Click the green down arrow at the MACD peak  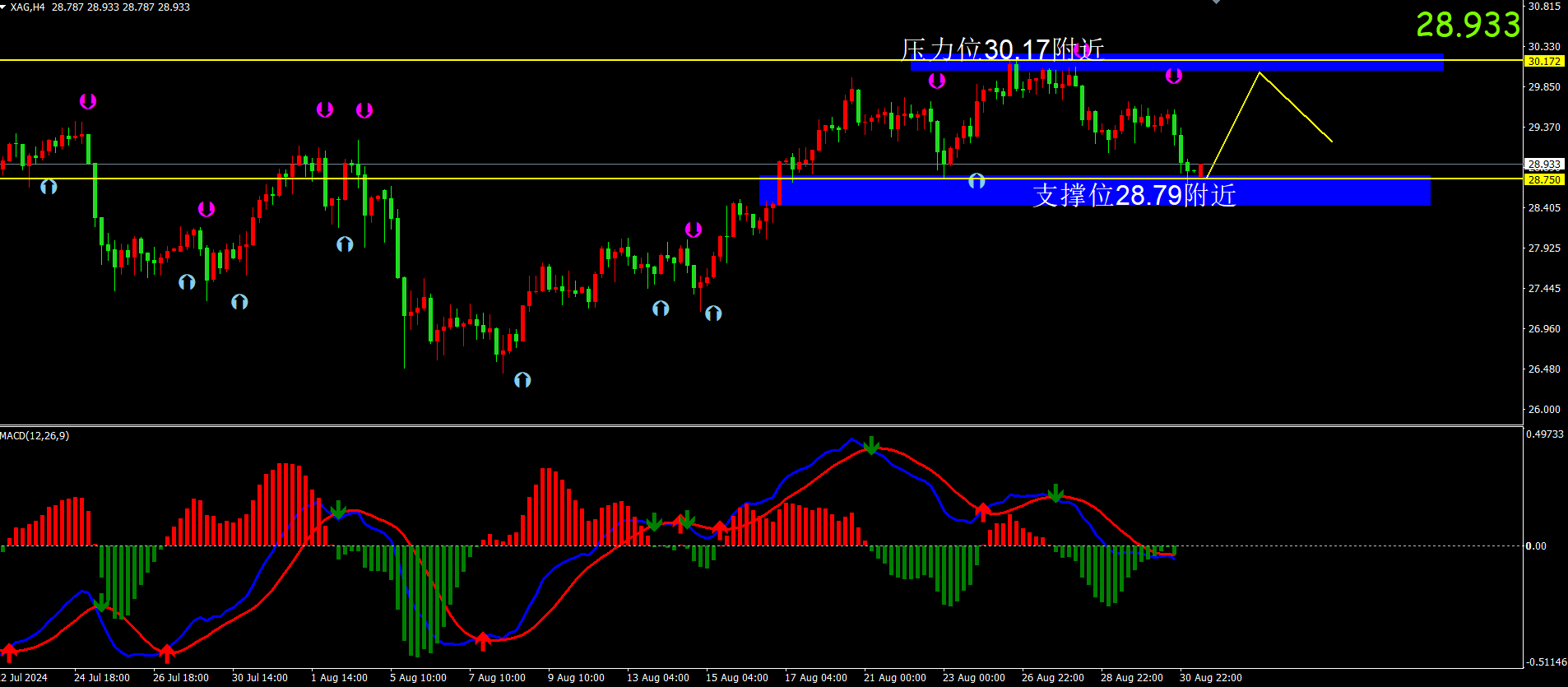(x=871, y=447)
